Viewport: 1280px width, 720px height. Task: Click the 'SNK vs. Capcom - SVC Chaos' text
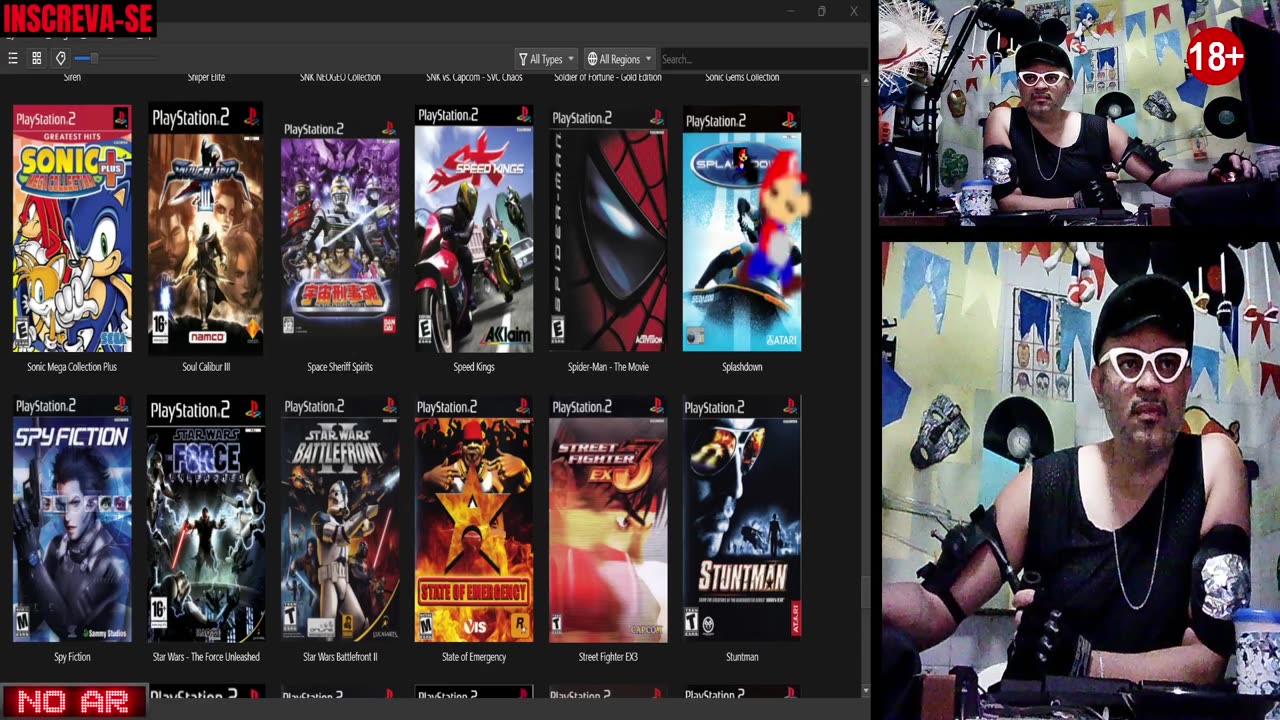474,77
